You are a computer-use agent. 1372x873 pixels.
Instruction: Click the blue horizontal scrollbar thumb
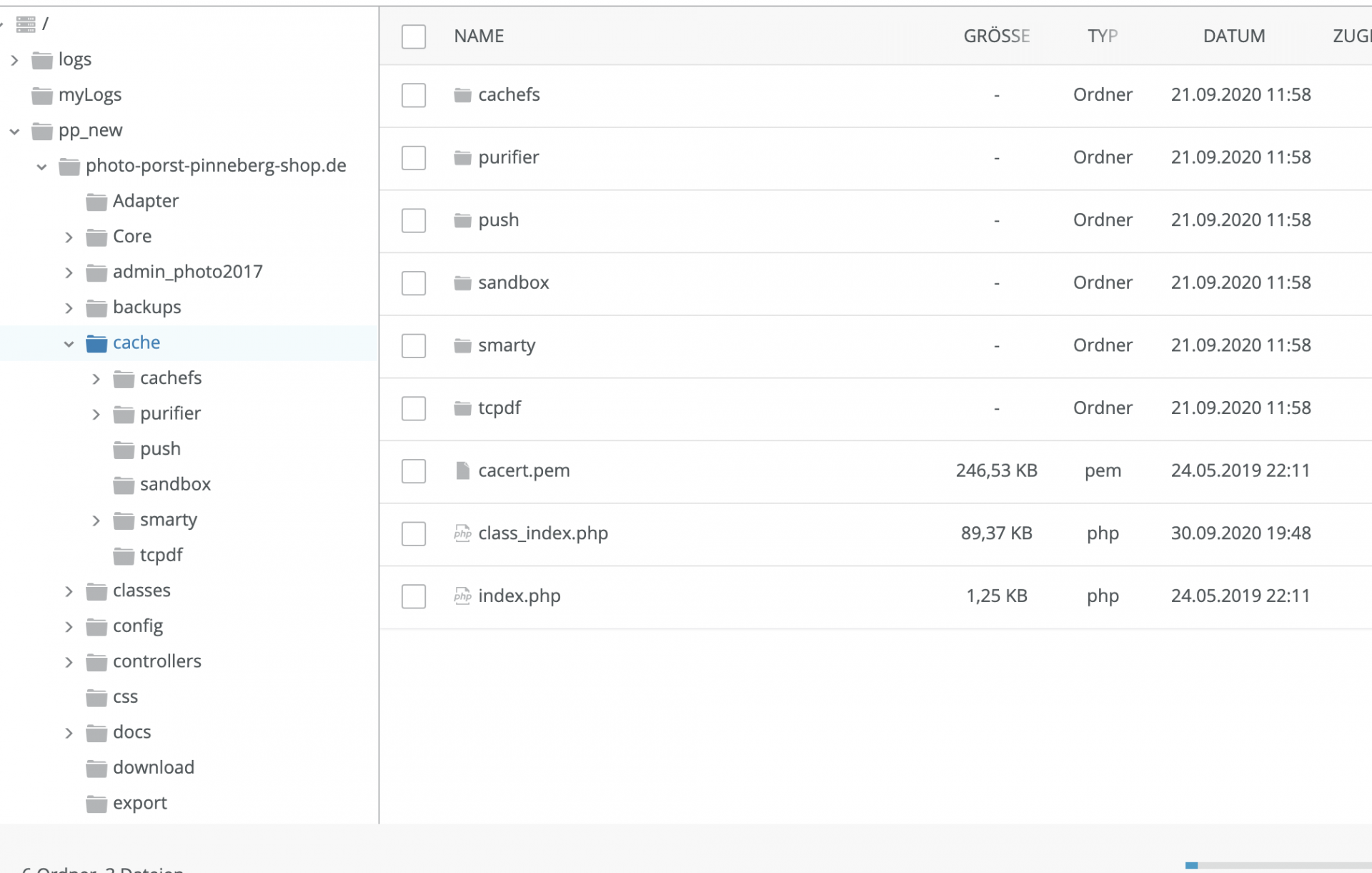pyautogui.click(x=1191, y=865)
